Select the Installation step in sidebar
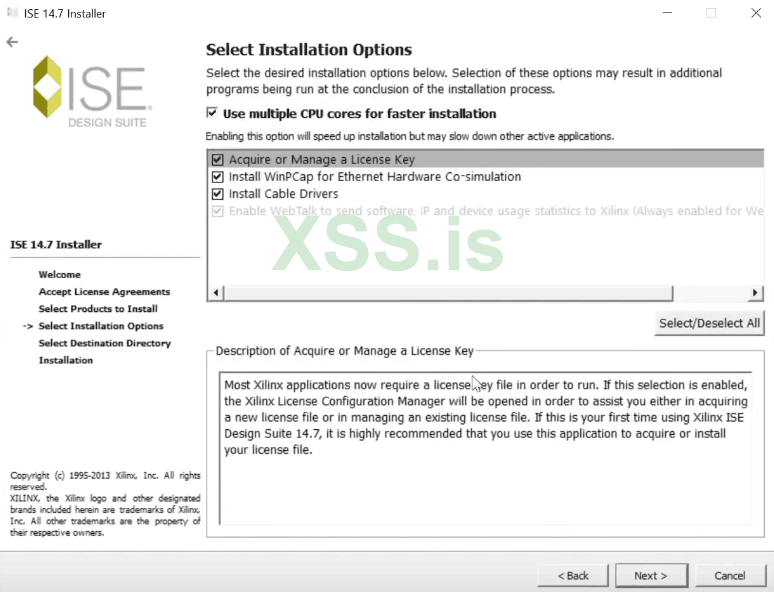The image size is (774, 592). click(66, 360)
